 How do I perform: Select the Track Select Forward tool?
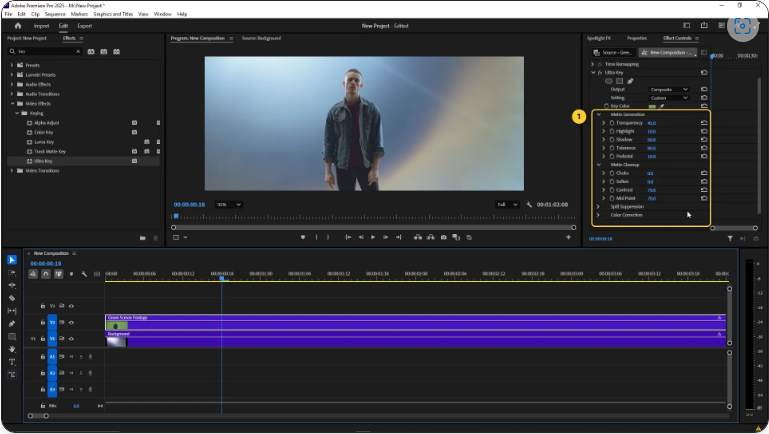click(12, 273)
